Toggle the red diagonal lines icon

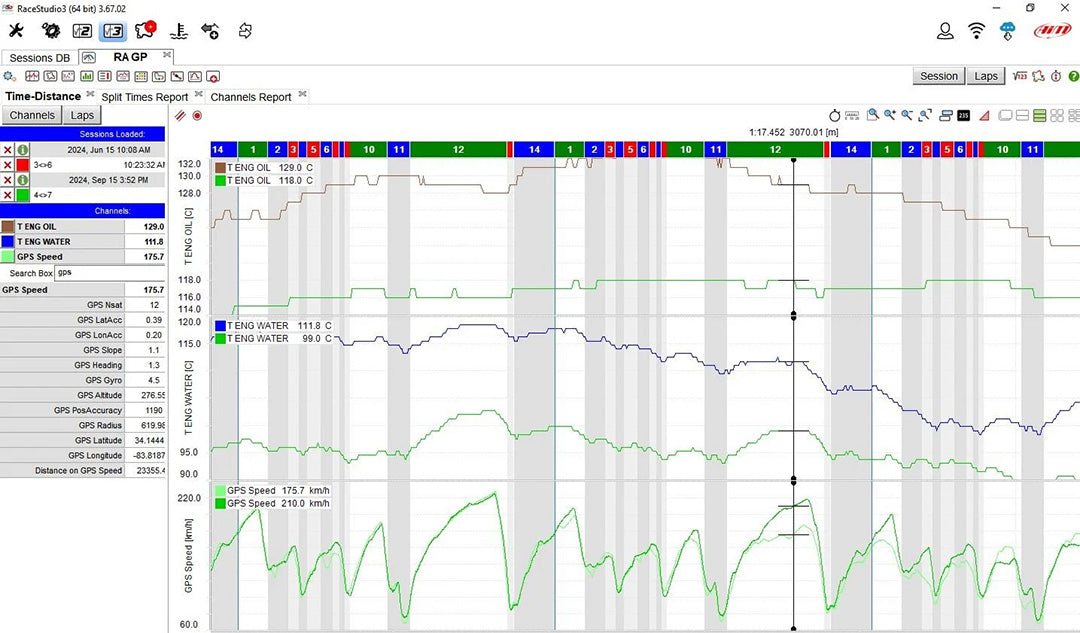pos(180,116)
